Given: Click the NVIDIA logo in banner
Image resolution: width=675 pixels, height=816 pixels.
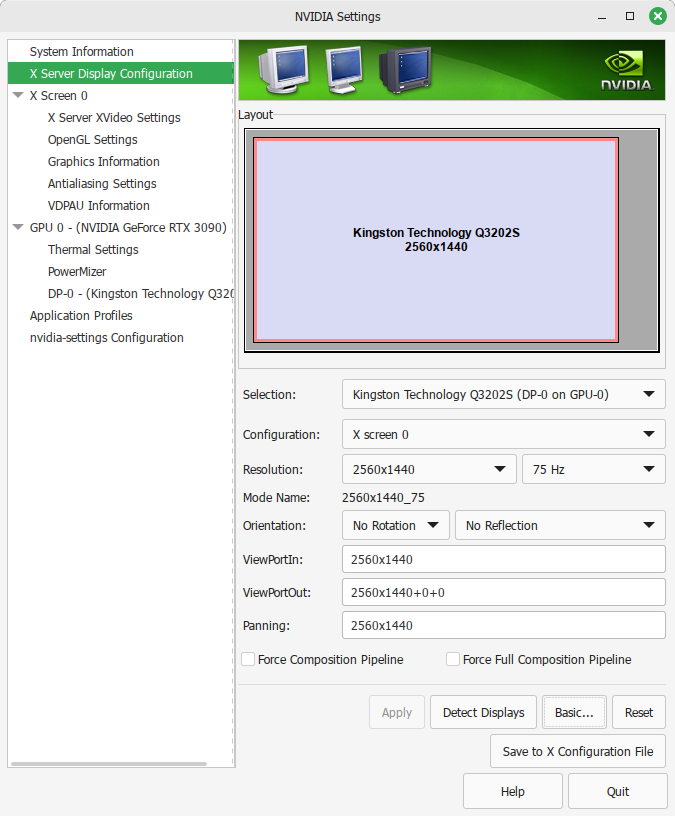Looking at the screenshot, I should click(627, 71).
